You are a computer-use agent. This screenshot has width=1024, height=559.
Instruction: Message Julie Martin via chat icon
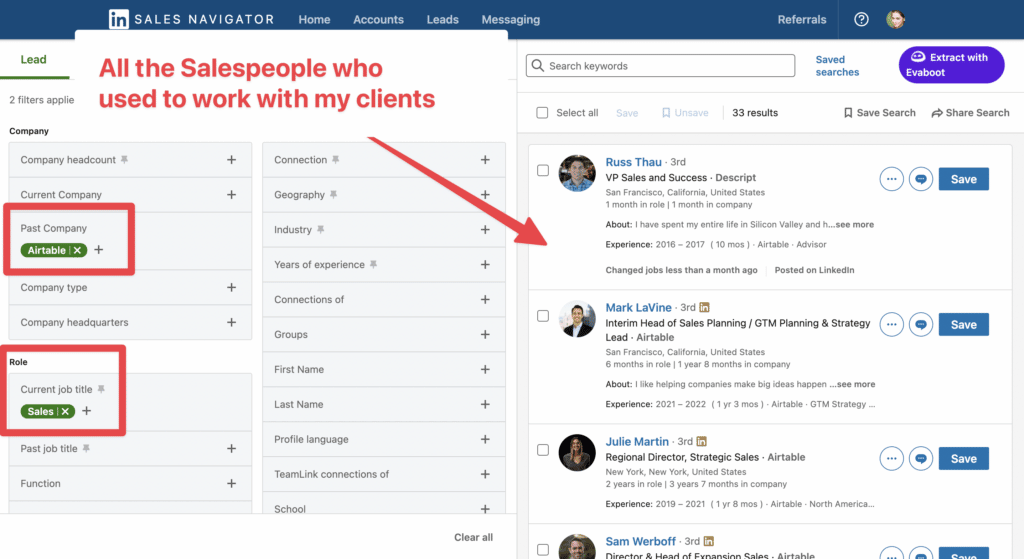(x=921, y=458)
